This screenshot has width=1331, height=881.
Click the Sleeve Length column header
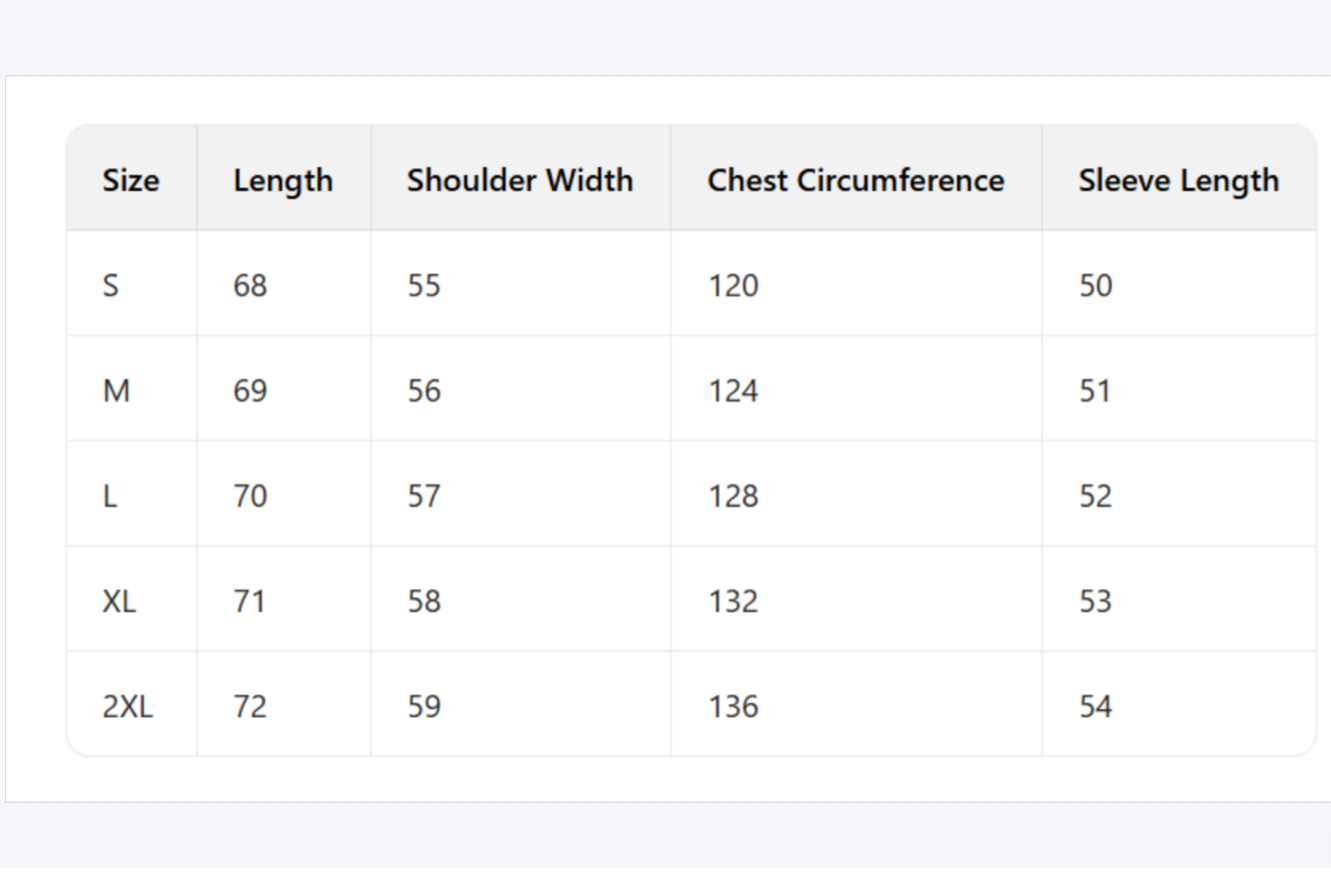click(x=1178, y=180)
